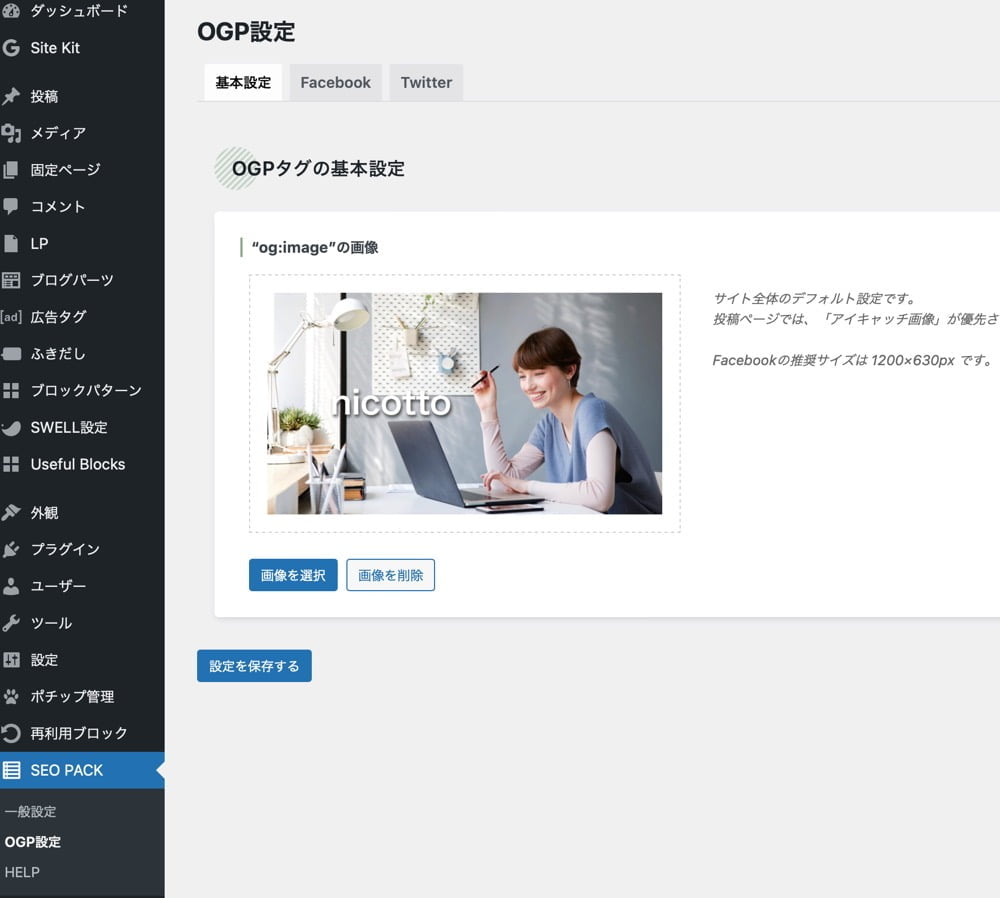Open the HELP submenu link
The image size is (1000, 898).
[22, 872]
